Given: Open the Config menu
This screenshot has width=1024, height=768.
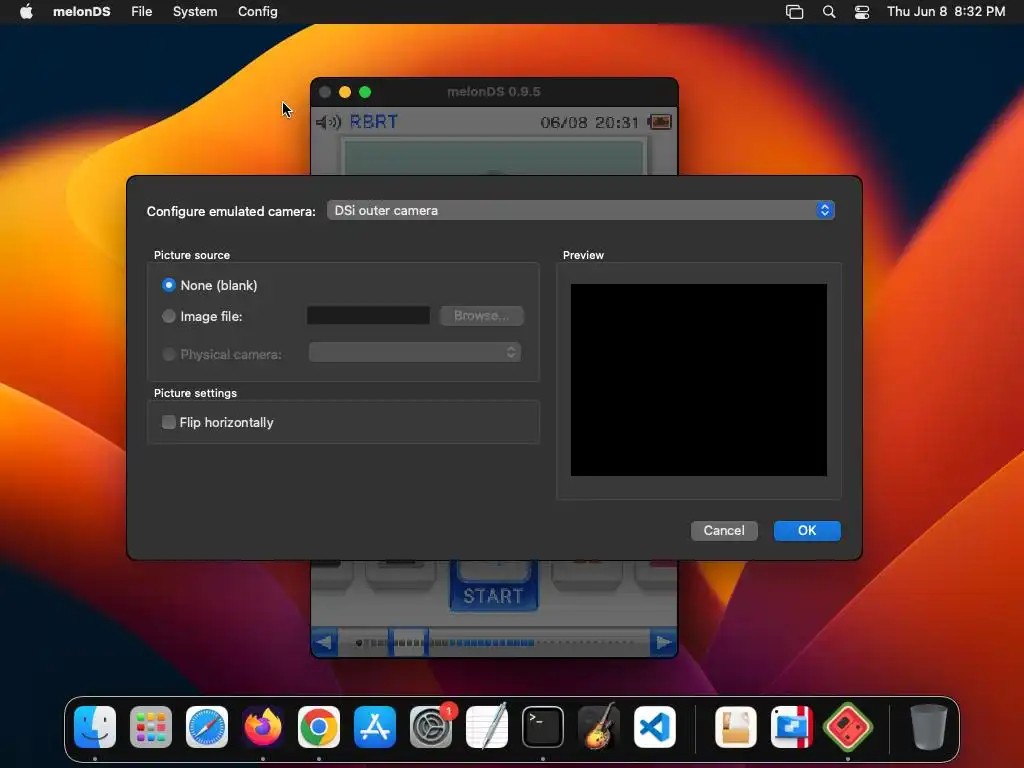Looking at the screenshot, I should coord(257,11).
